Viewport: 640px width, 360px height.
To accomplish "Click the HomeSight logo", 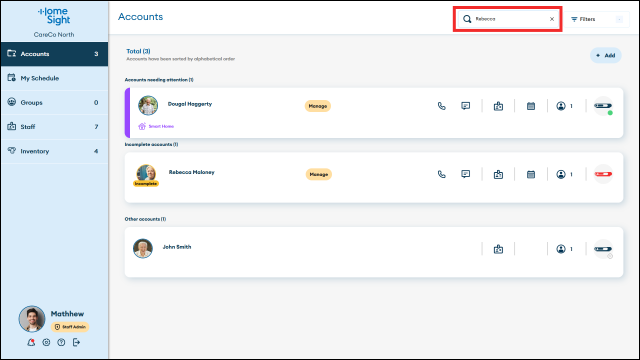I will tap(54, 16).
